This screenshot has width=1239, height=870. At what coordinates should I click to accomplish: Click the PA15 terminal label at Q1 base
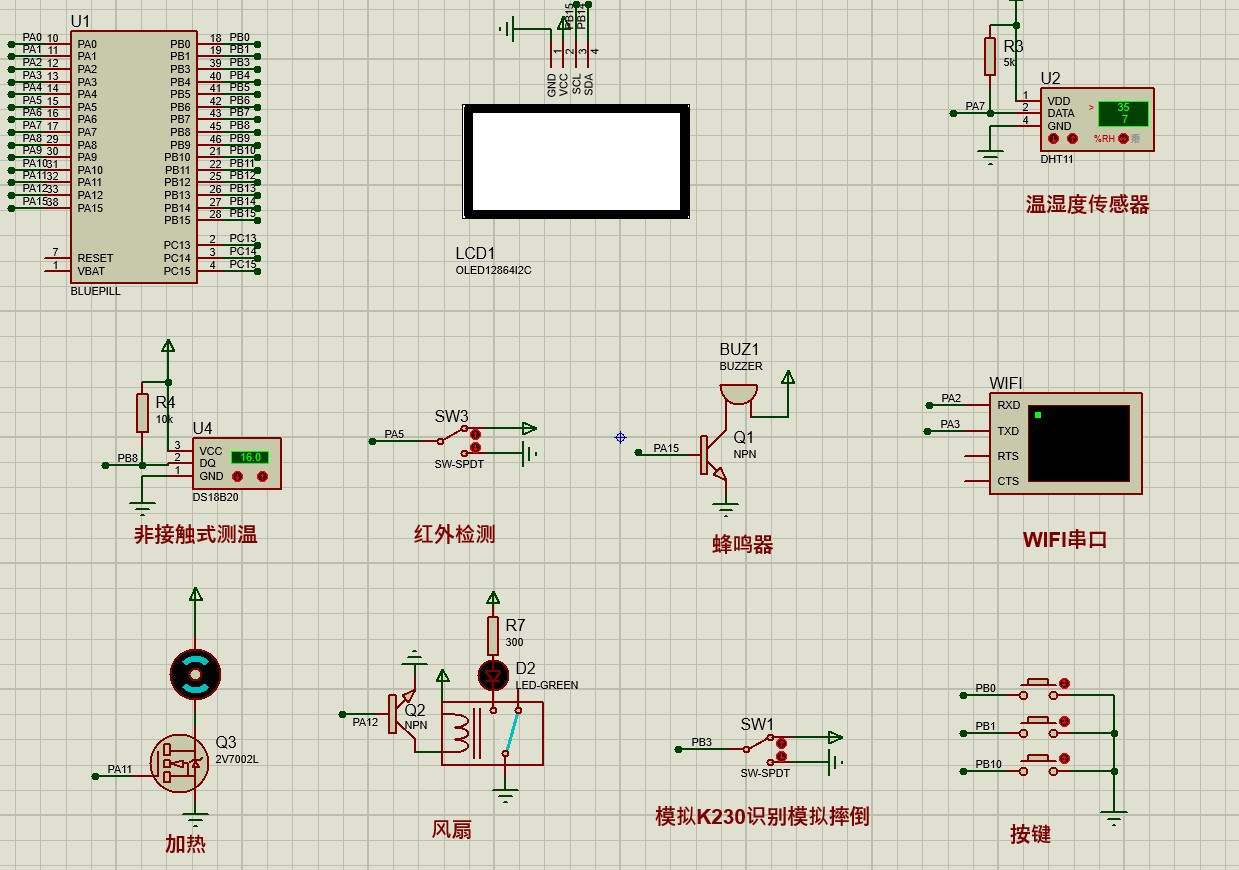(x=666, y=448)
